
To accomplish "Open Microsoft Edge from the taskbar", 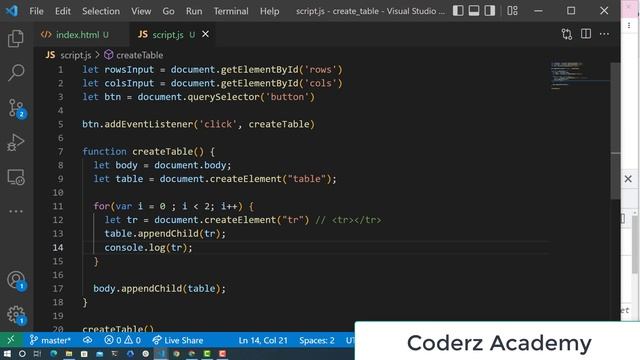I will pos(53,354).
